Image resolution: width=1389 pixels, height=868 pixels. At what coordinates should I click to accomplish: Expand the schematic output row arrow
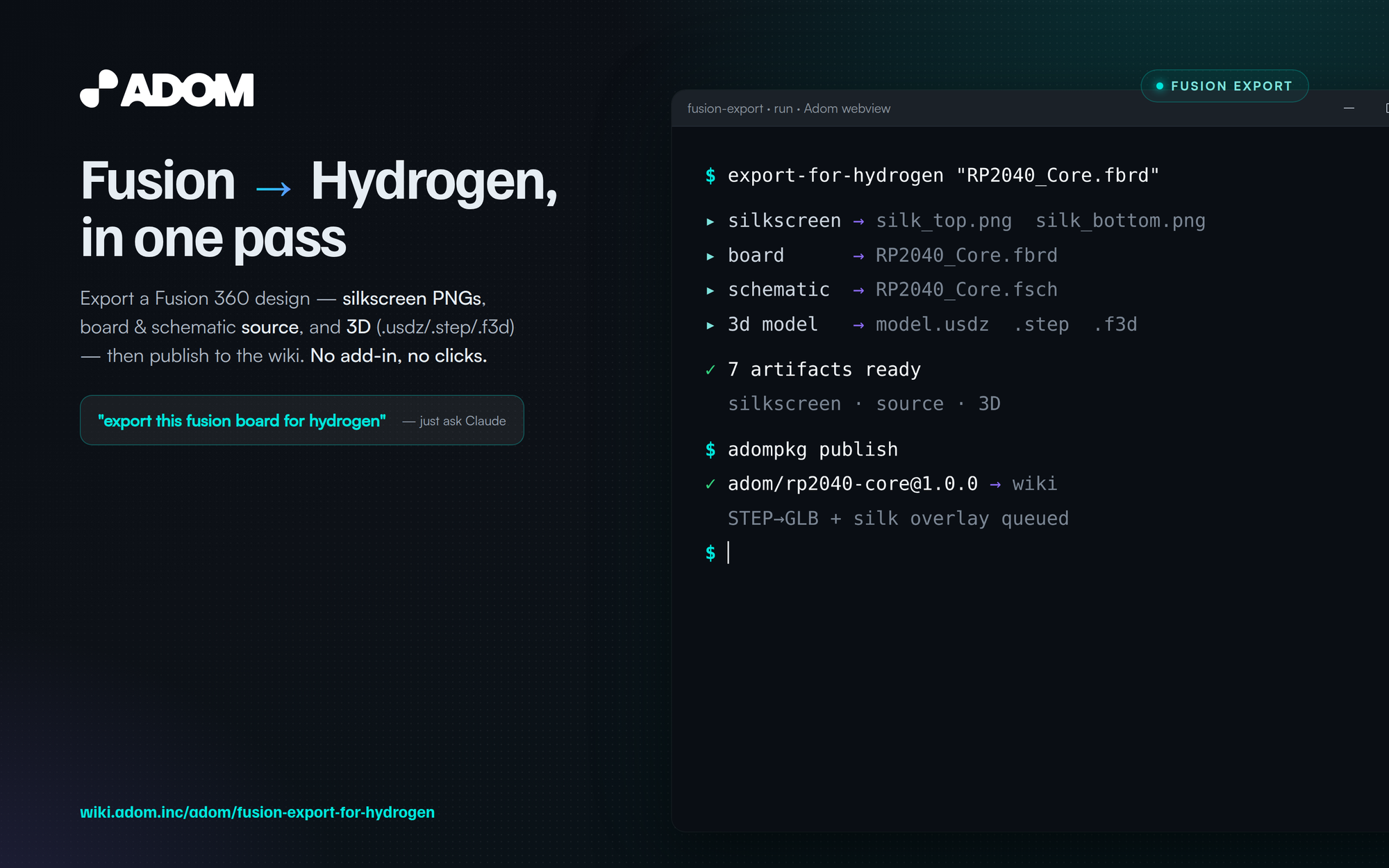[x=710, y=290]
